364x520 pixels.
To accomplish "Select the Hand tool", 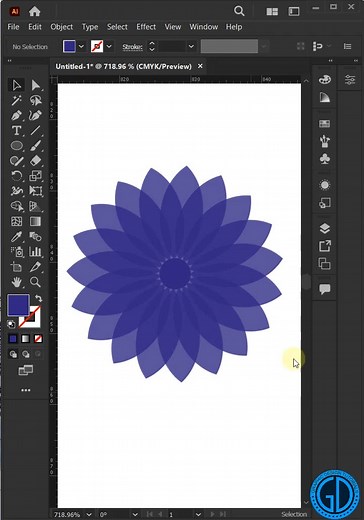I will coord(16,282).
